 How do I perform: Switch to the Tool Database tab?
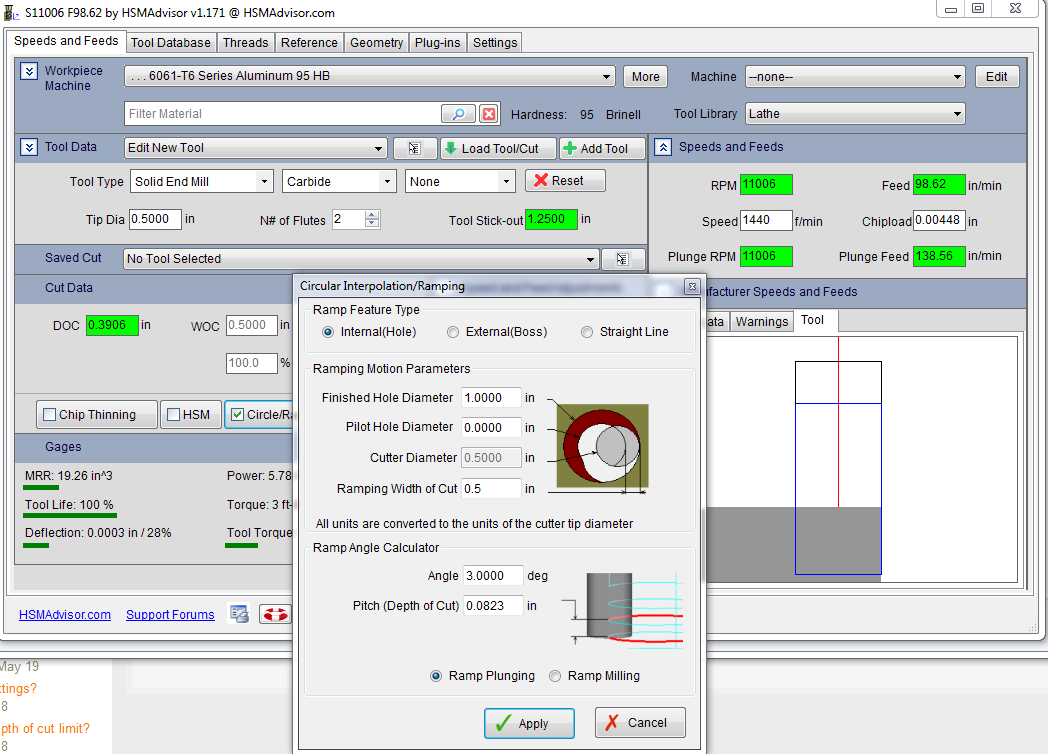pyautogui.click(x=171, y=42)
